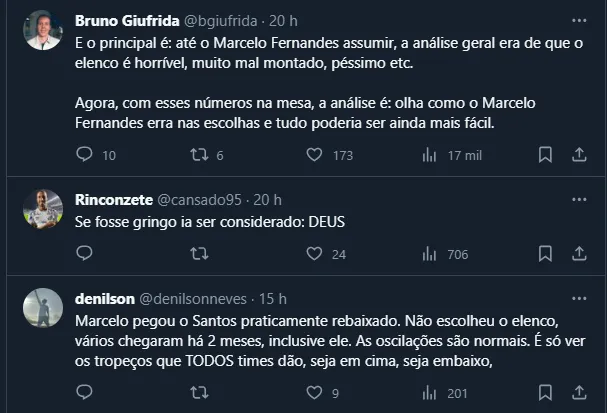Click denilson's profile avatar
The width and height of the screenshot is (607, 413).
pos(43,308)
